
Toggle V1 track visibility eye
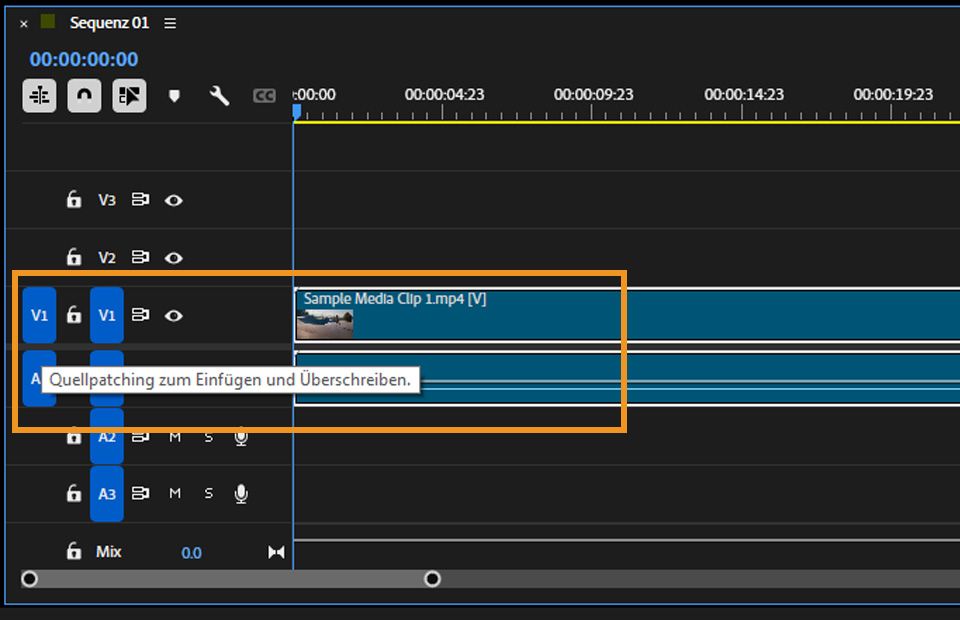tap(174, 316)
